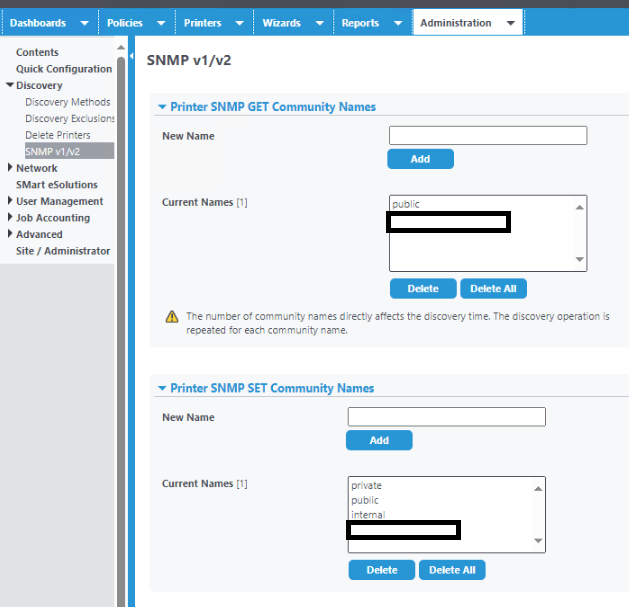Click the SET community New Name input field
The image size is (629, 607).
446,417
